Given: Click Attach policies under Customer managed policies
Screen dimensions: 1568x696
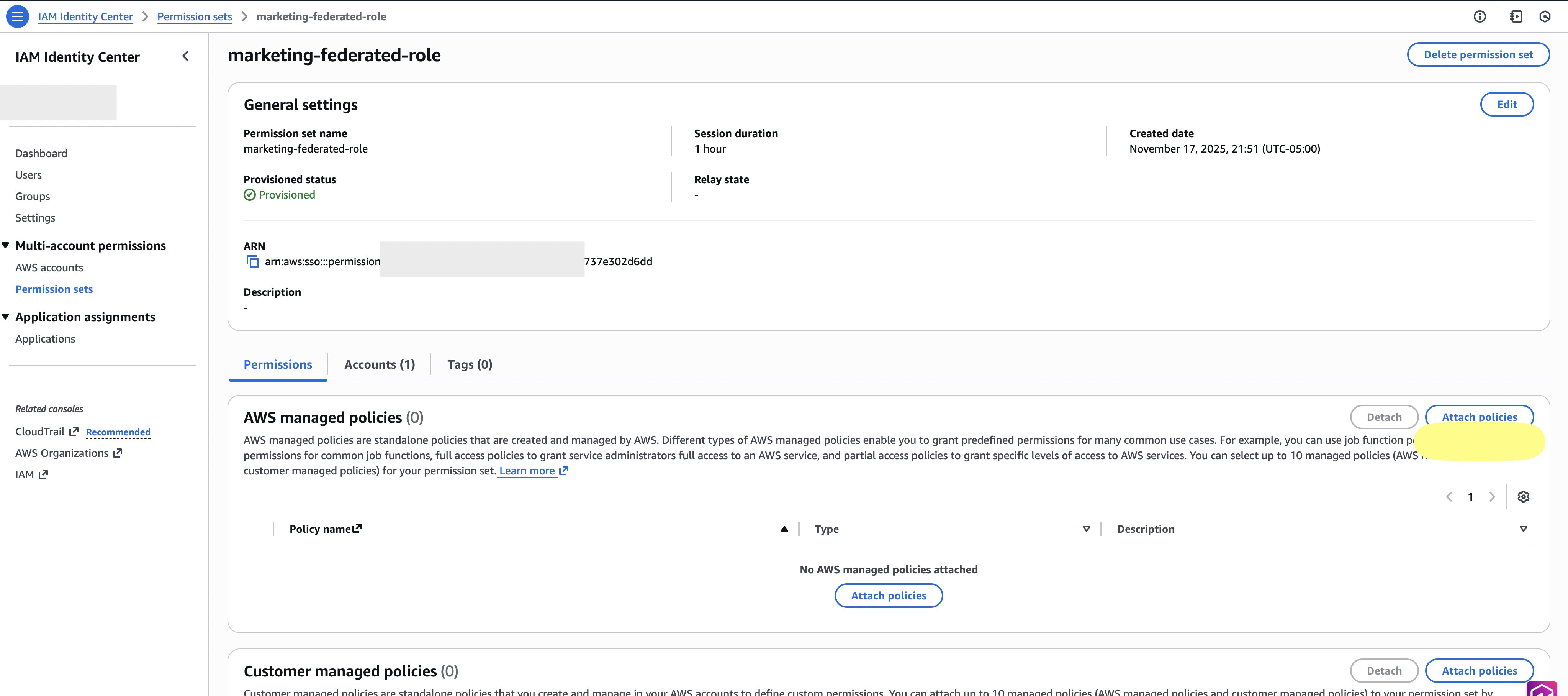Looking at the screenshot, I should (1479, 670).
